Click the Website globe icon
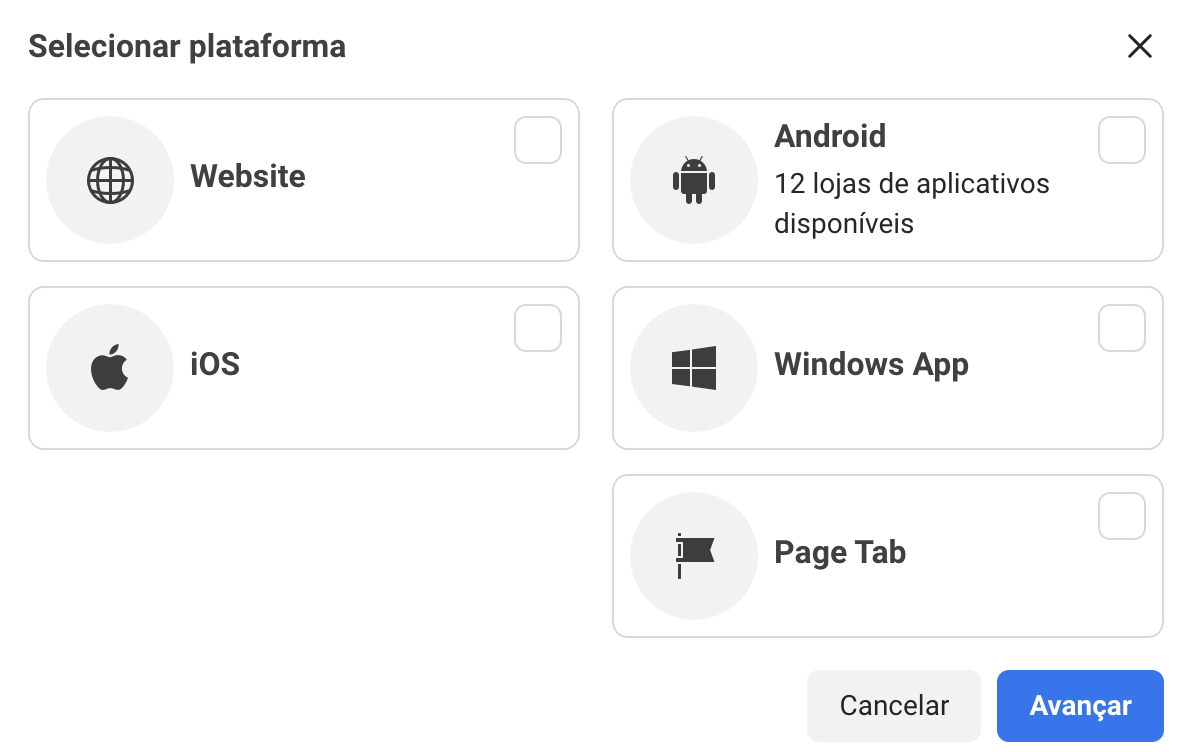The height and width of the screenshot is (752, 1190). (x=110, y=181)
